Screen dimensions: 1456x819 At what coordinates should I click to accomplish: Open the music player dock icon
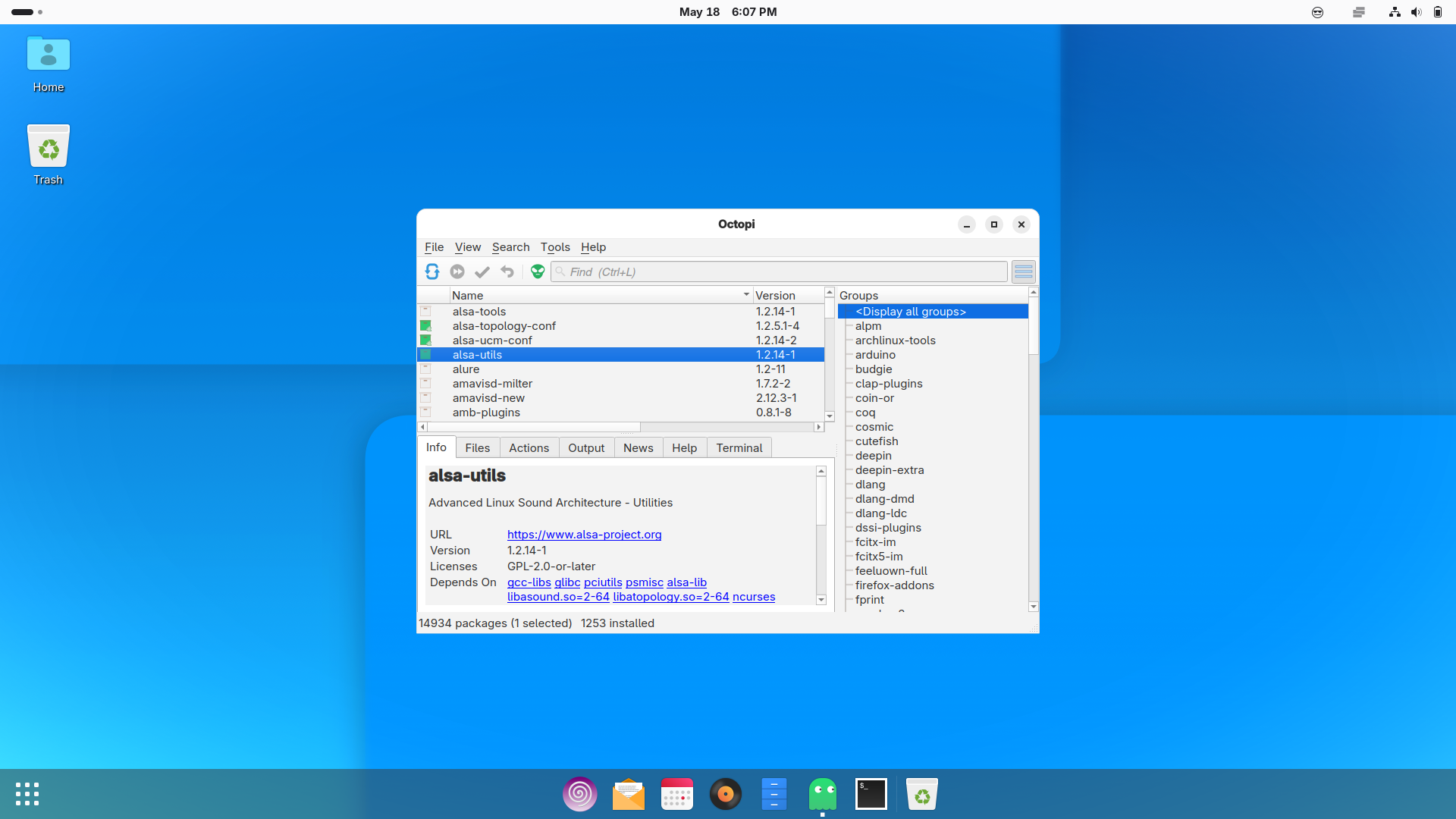726,794
